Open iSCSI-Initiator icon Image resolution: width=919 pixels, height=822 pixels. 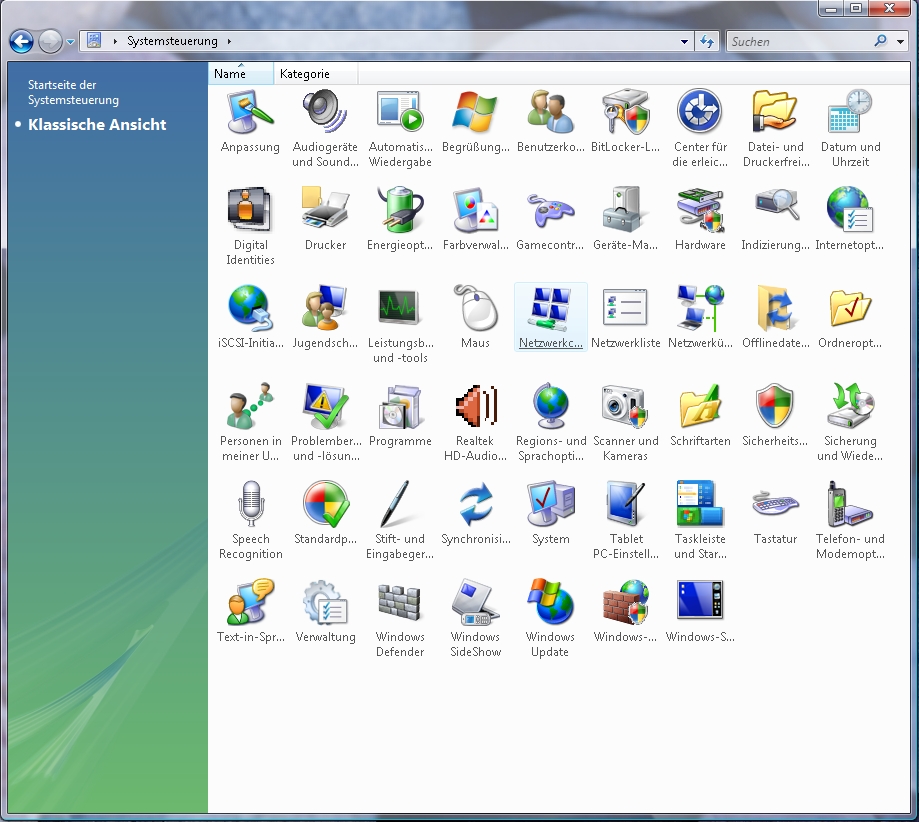click(250, 307)
